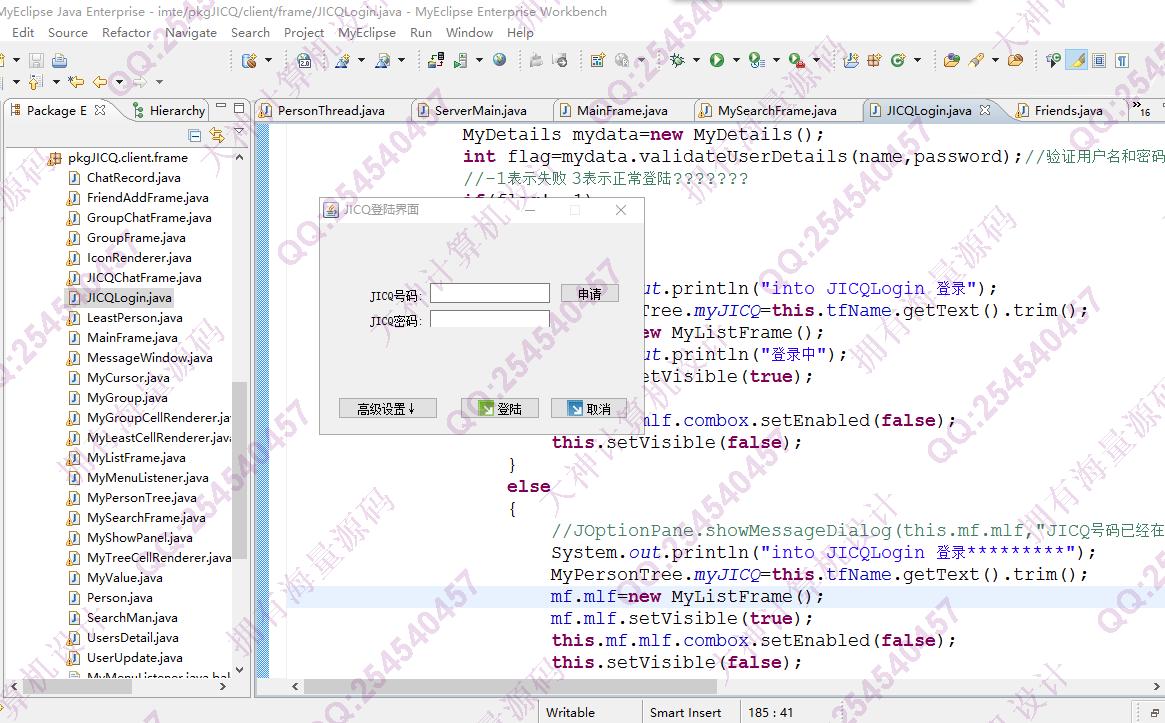Open the Edit menu

click(23, 33)
